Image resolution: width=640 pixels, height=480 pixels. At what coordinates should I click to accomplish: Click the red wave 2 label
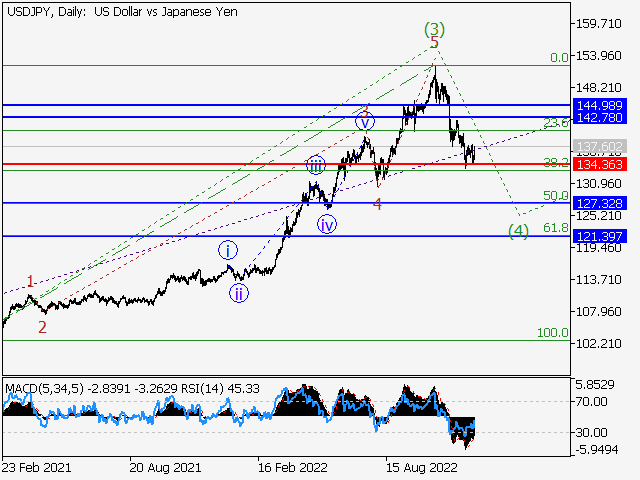(42, 327)
